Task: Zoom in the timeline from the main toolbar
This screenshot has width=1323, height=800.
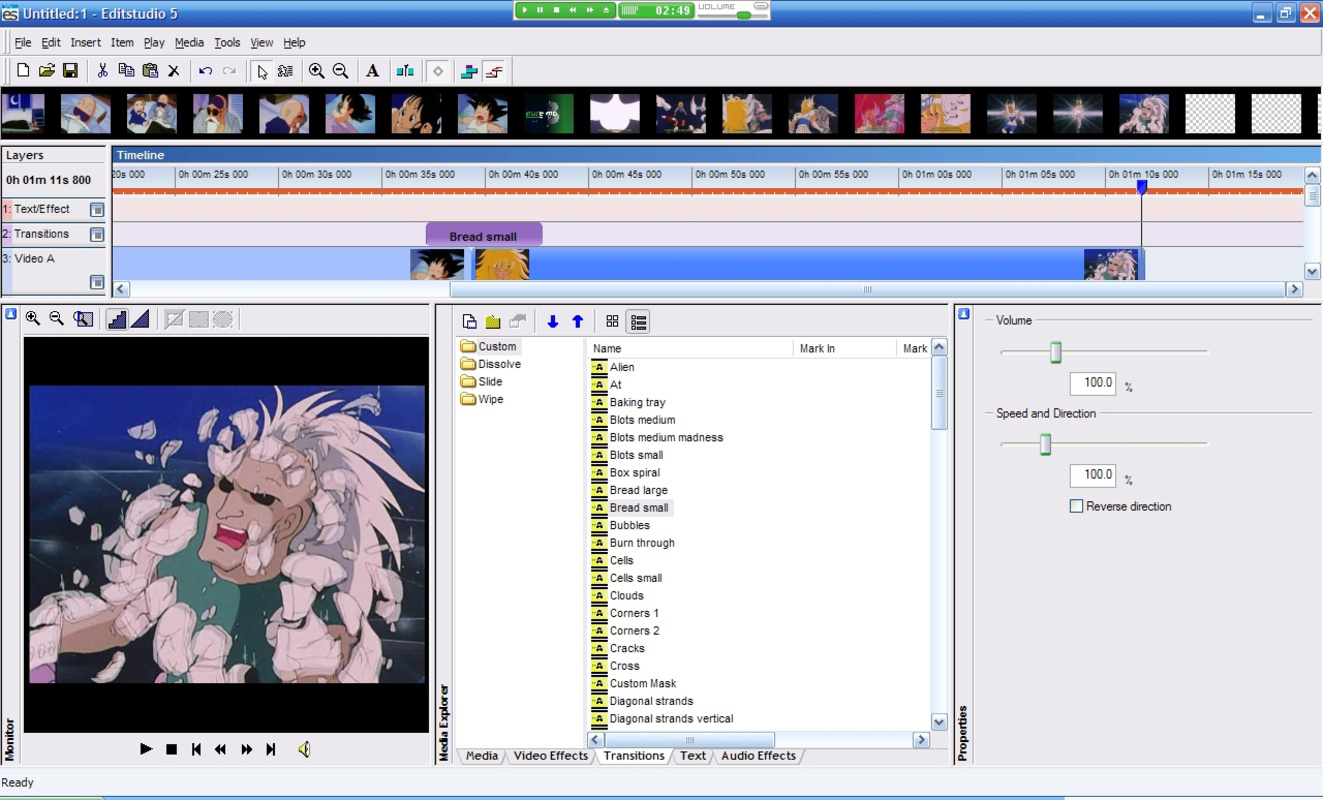Action: click(x=316, y=71)
